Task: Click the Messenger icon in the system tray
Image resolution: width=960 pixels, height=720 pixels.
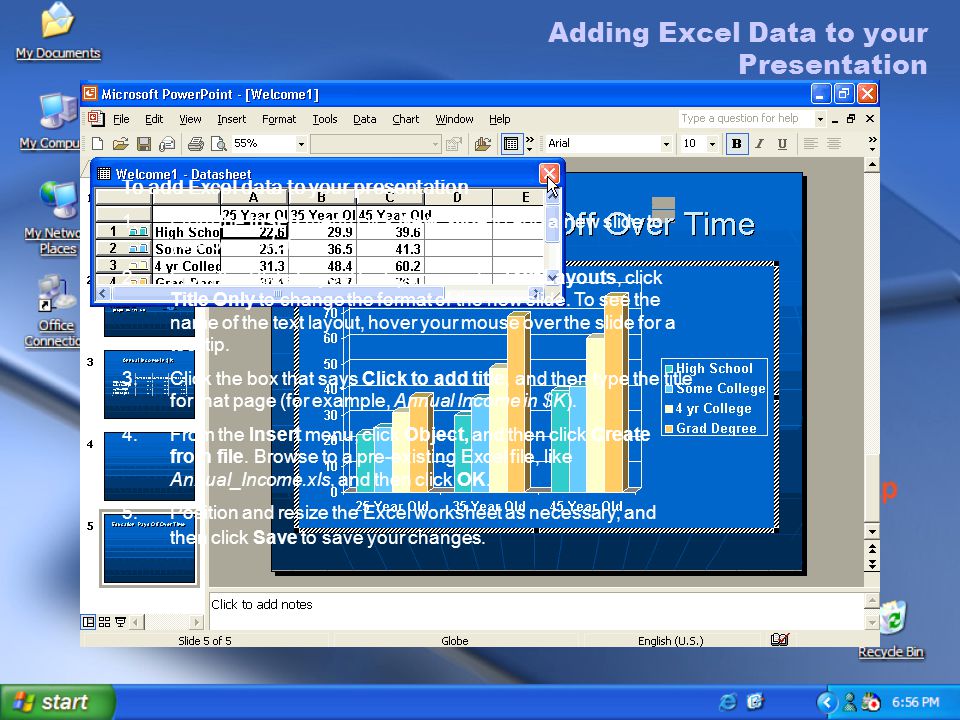Action: coord(850,702)
